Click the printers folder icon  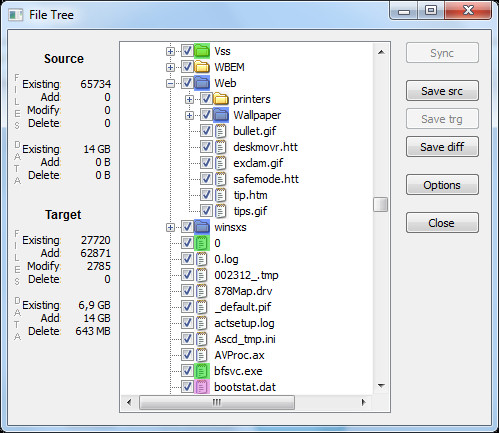(x=221, y=99)
